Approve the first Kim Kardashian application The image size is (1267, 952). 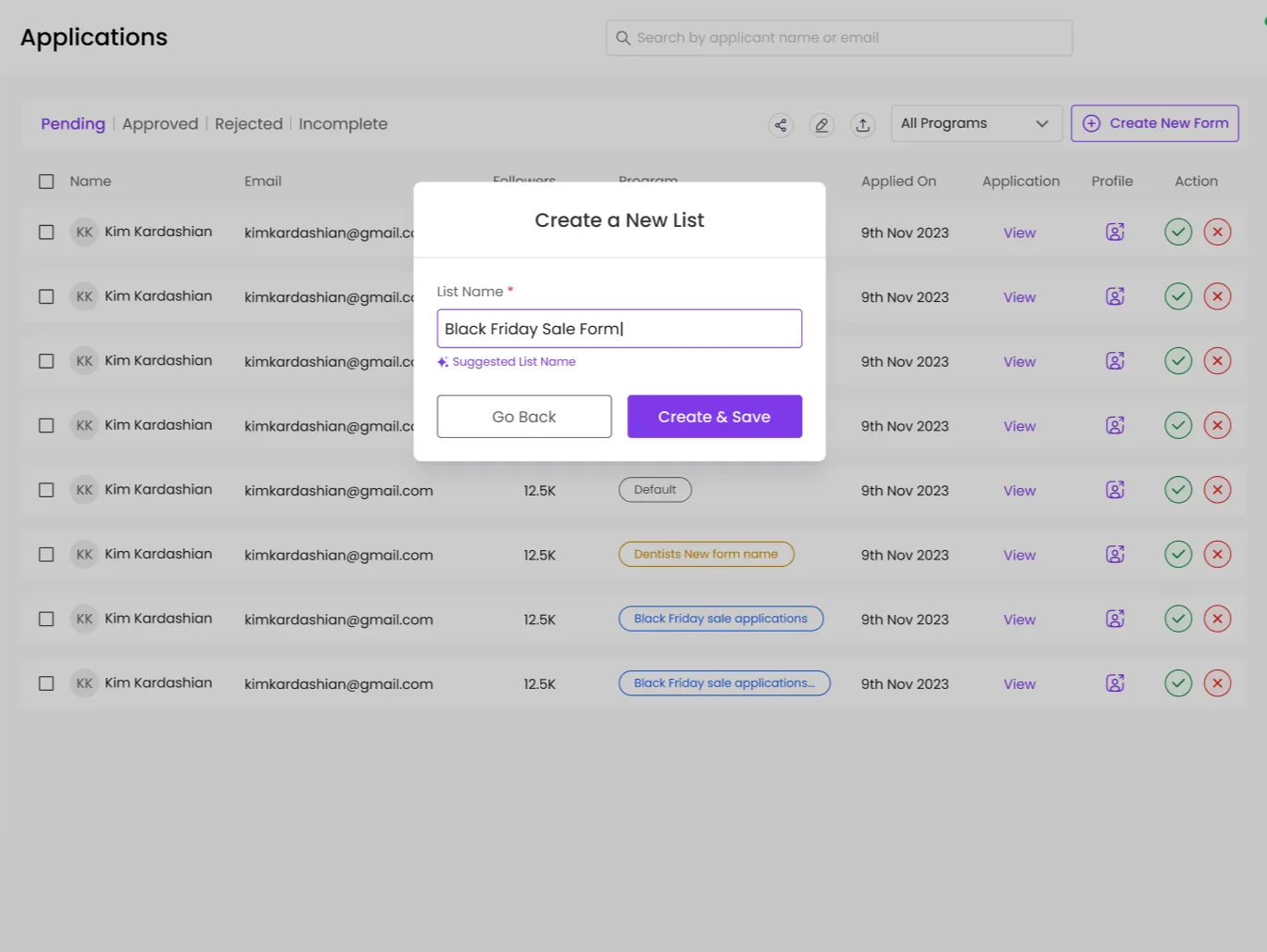[x=1177, y=232]
